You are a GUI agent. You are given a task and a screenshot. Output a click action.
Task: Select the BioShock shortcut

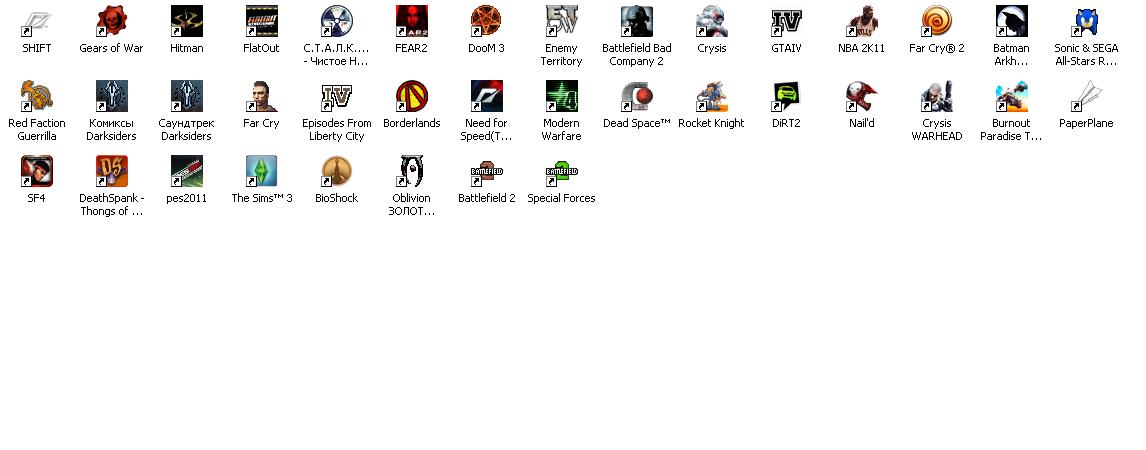tap(336, 171)
